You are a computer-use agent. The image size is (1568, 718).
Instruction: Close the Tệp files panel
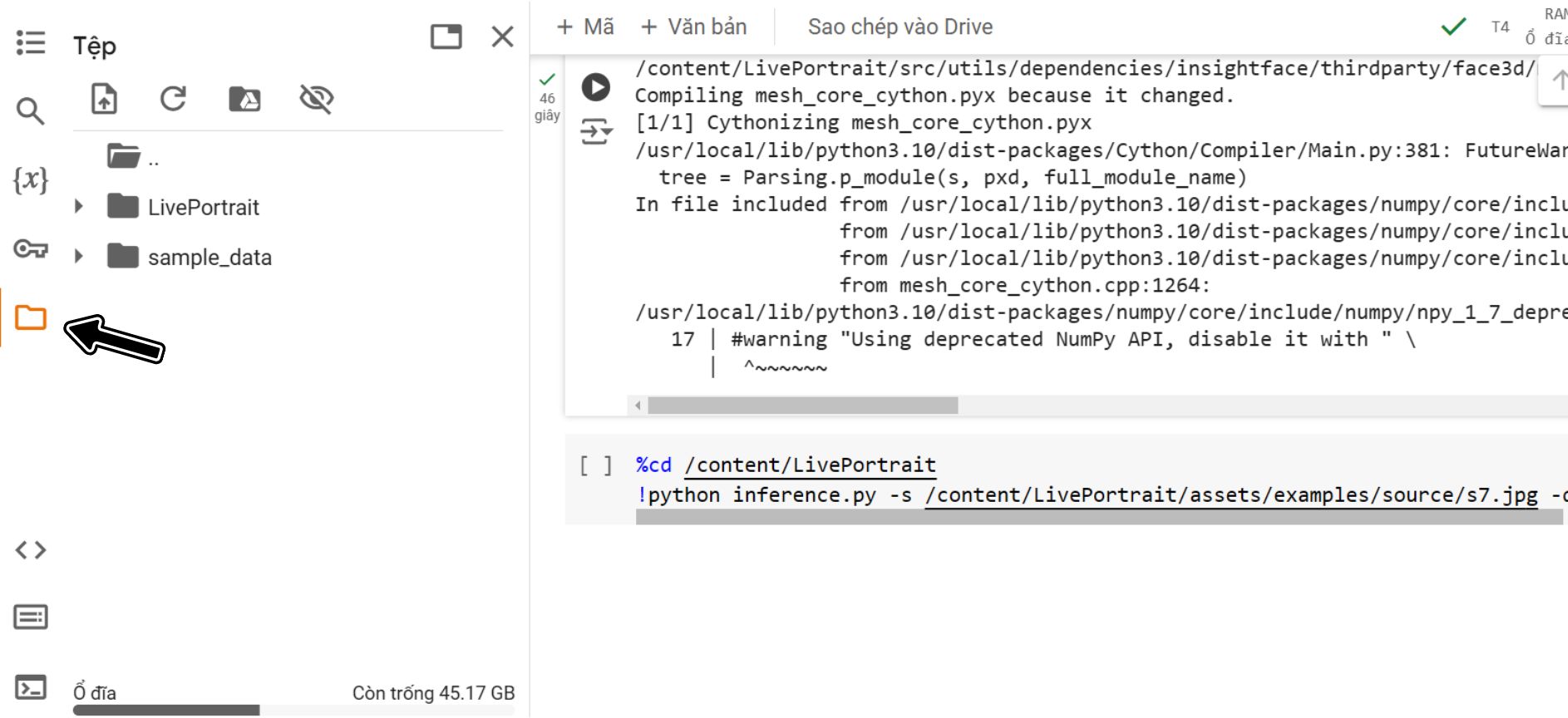pyautogui.click(x=503, y=37)
